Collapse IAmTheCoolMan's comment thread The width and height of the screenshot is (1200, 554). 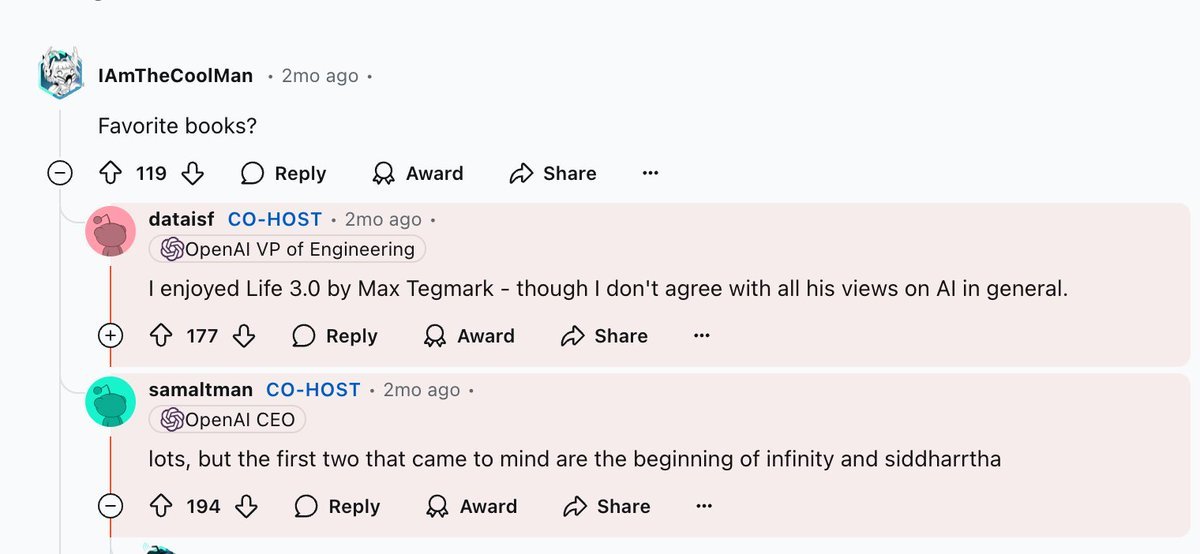point(60,174)
